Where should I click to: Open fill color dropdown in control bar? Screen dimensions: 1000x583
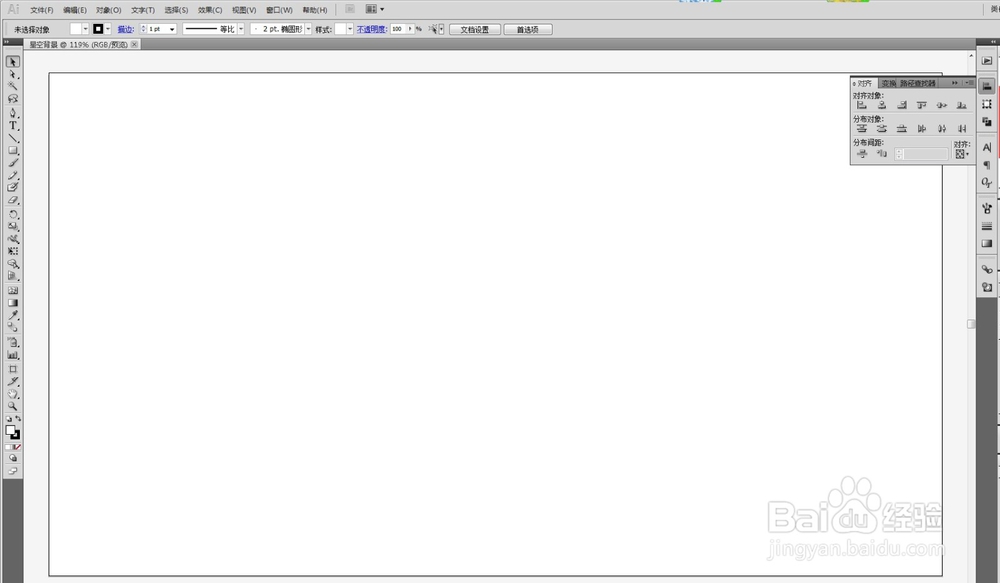coord(85,29)
